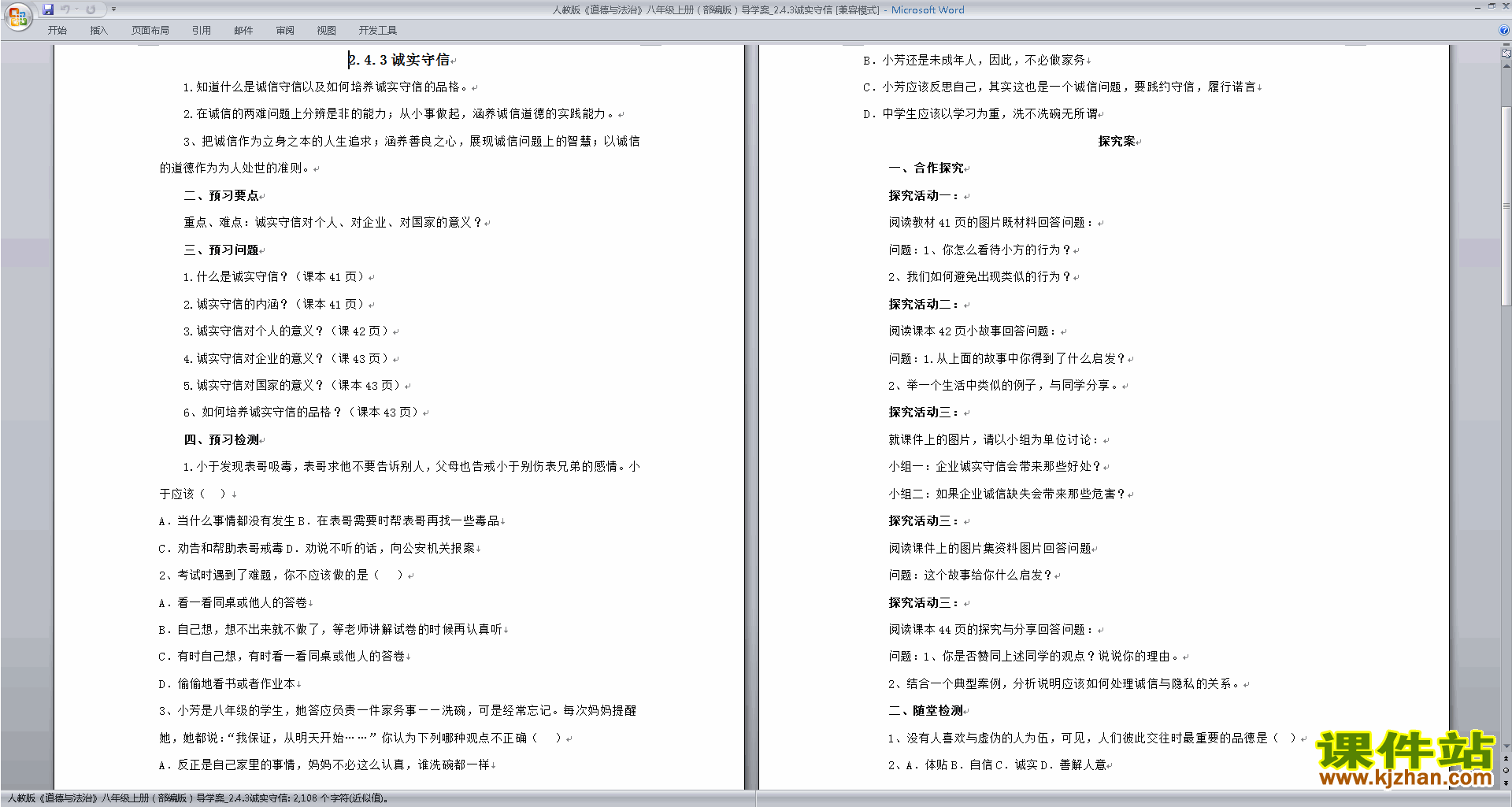Open Select Browse Object round button

pyautogui.click(x=1506, y=771)
